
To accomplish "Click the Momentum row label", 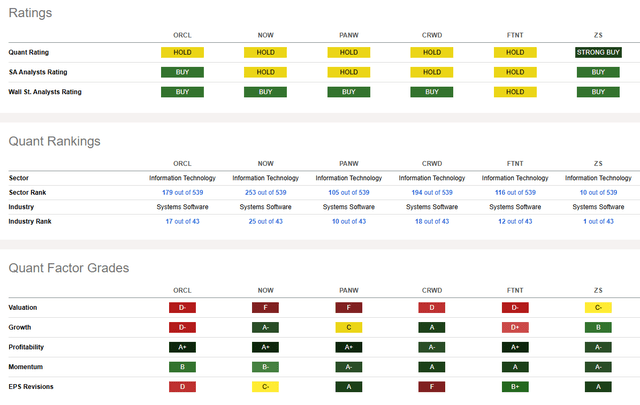I will click(29, 366).
